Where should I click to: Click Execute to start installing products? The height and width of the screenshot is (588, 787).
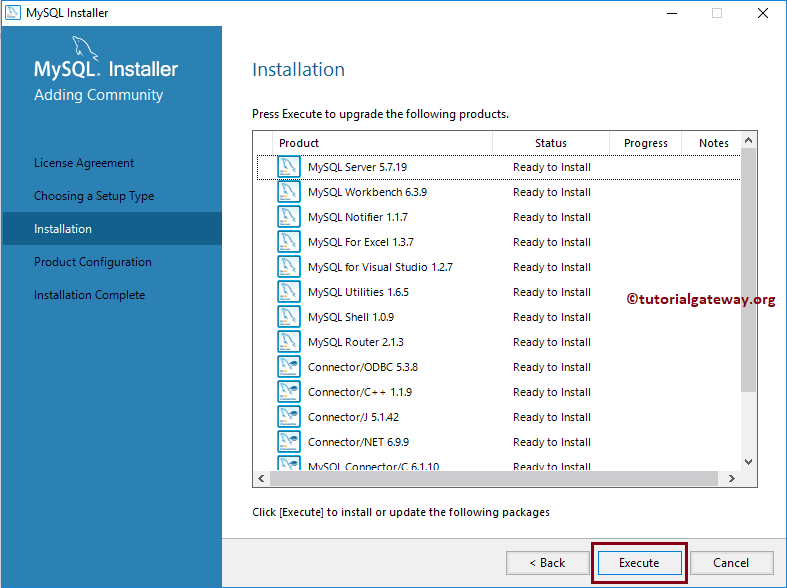coord(639,563)
